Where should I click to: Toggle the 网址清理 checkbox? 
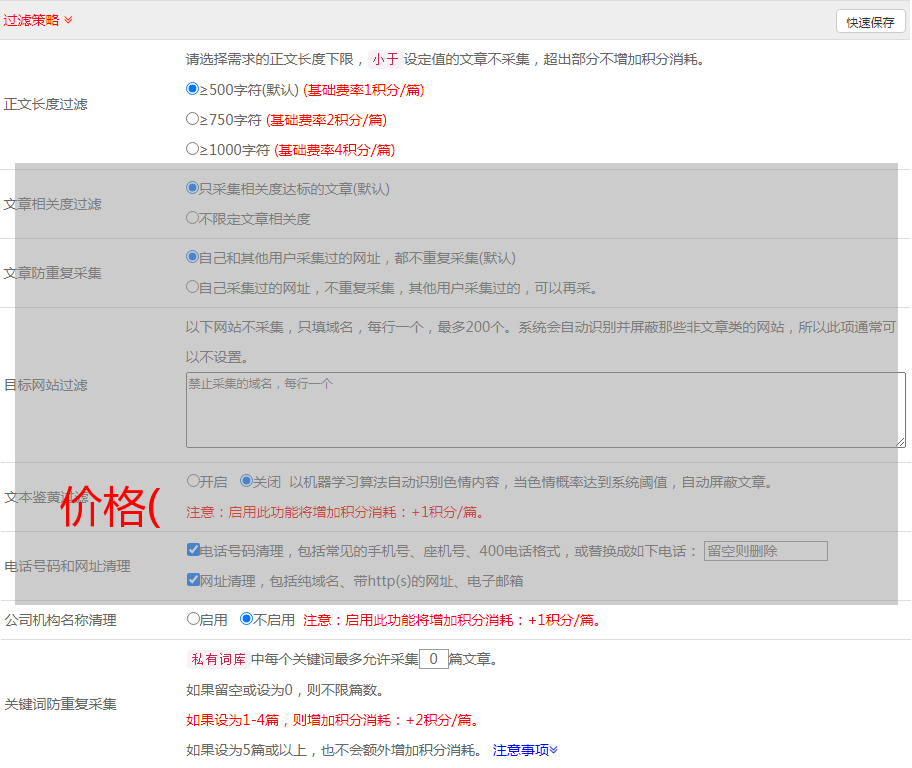click(x=194, y=580)
